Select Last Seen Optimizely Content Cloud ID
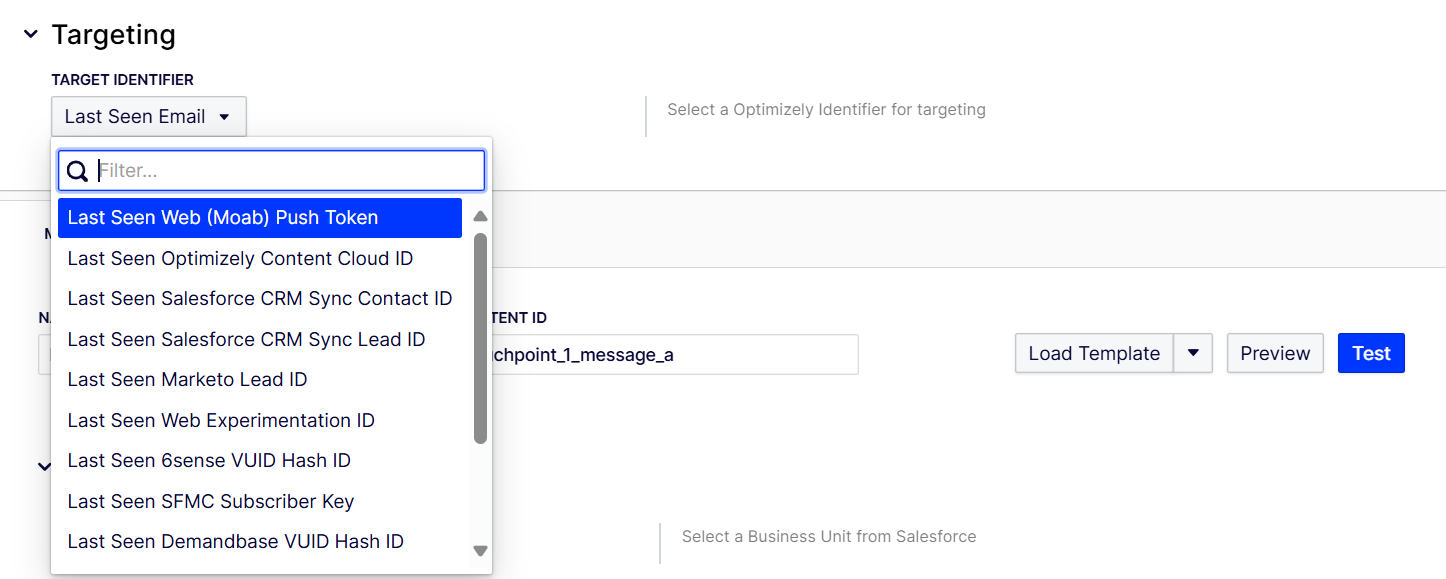This screenshot has width=1446, height=579. 260,258
